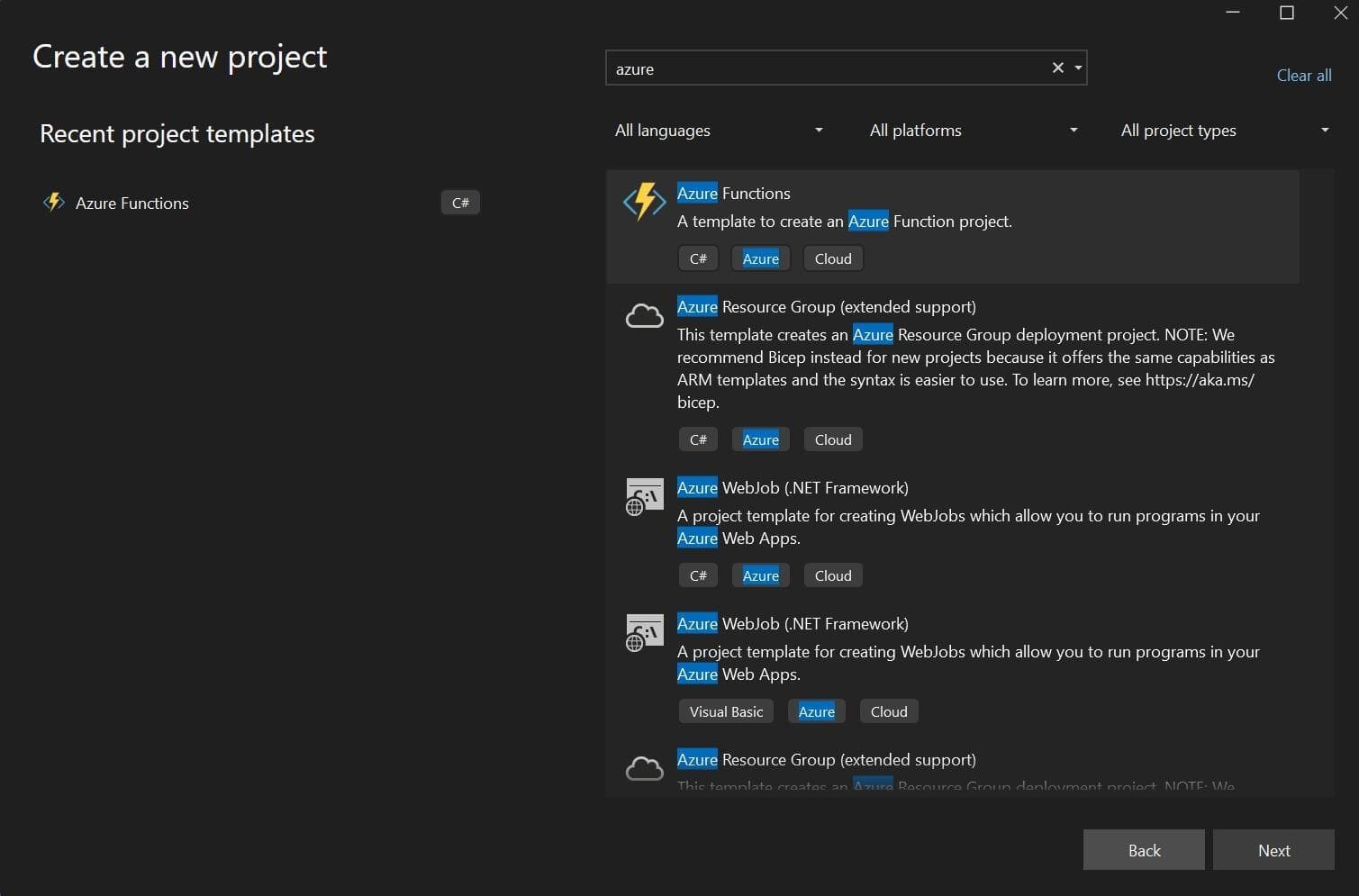Select the Azure Functions recent project template
The image size is (1359, 896).
pyautogui.click(x=132, y=203)
